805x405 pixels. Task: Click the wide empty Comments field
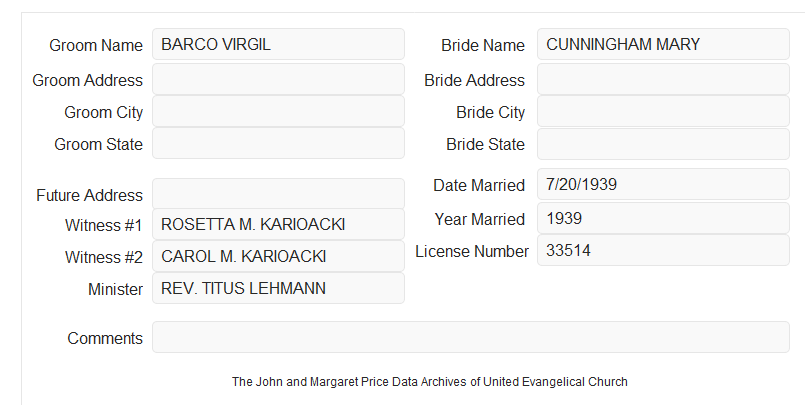(471, 337)
